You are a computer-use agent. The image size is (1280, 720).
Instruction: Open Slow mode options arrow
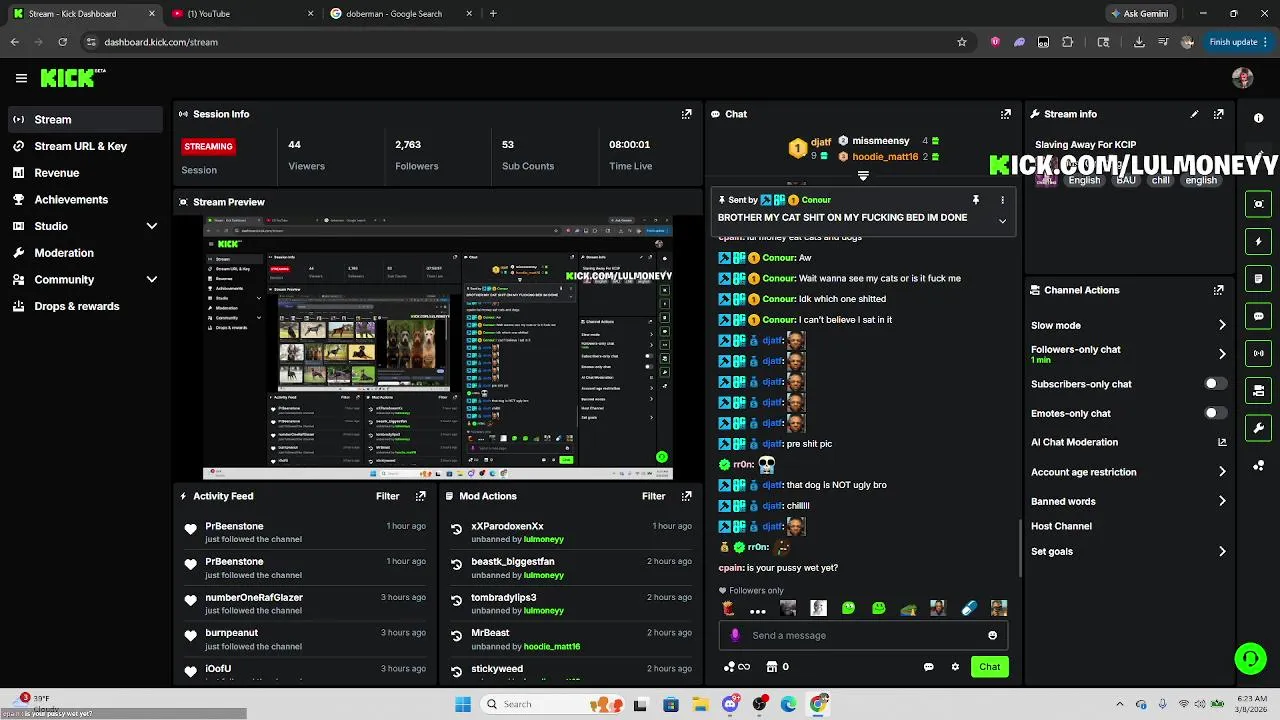[x=1222, y=325]
